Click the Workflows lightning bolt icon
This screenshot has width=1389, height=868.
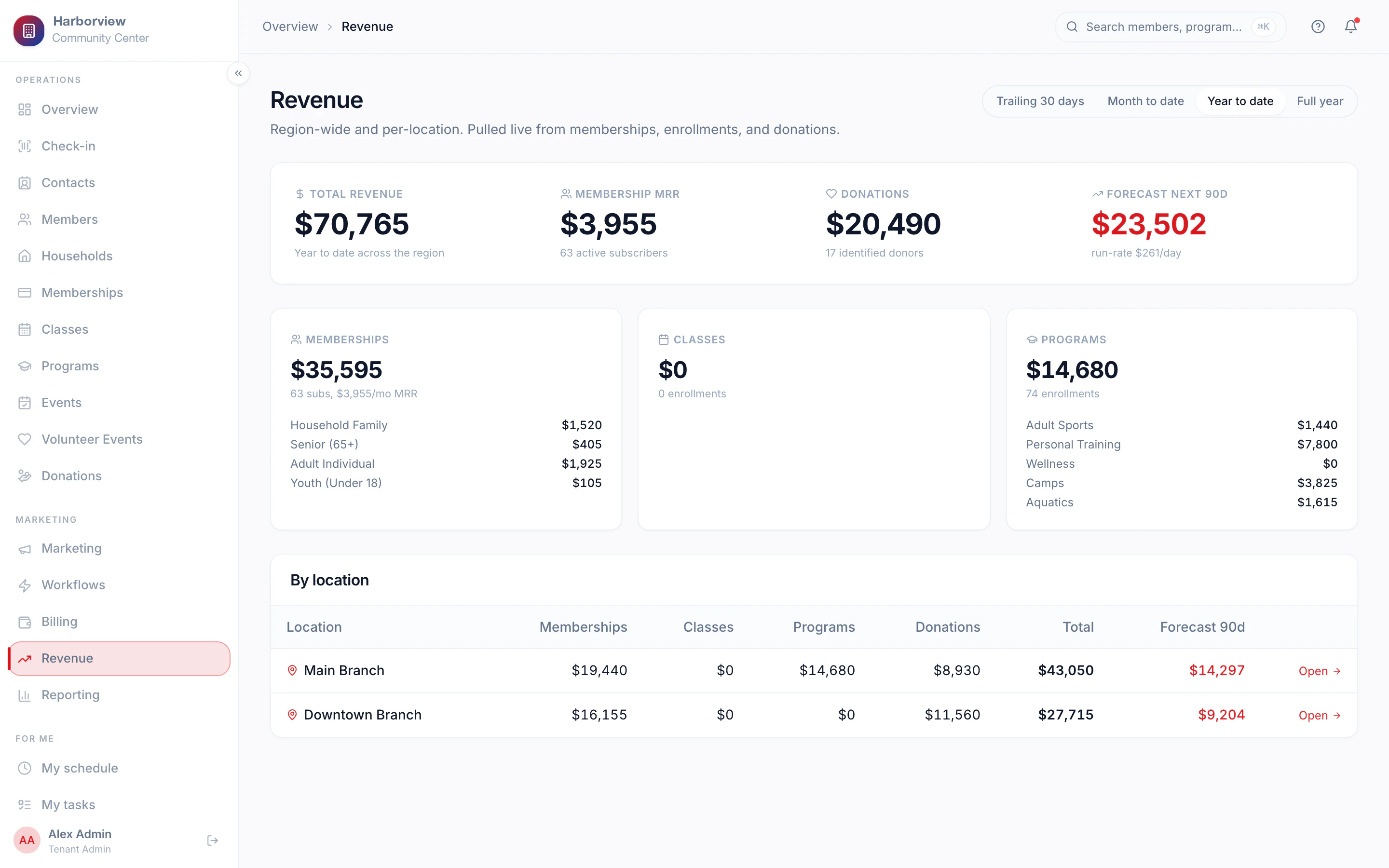click(24, 585)
